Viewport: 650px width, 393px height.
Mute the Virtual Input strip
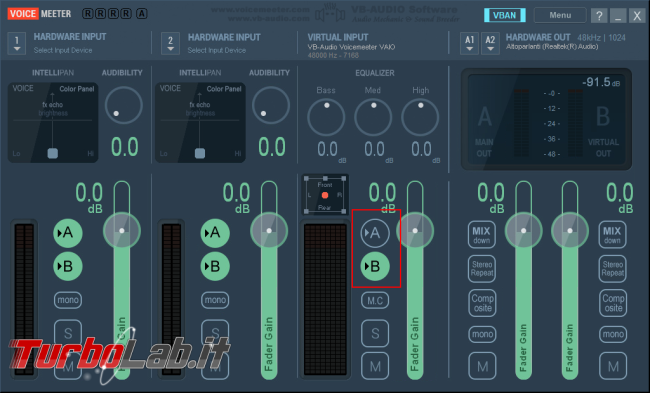[375, 366]
